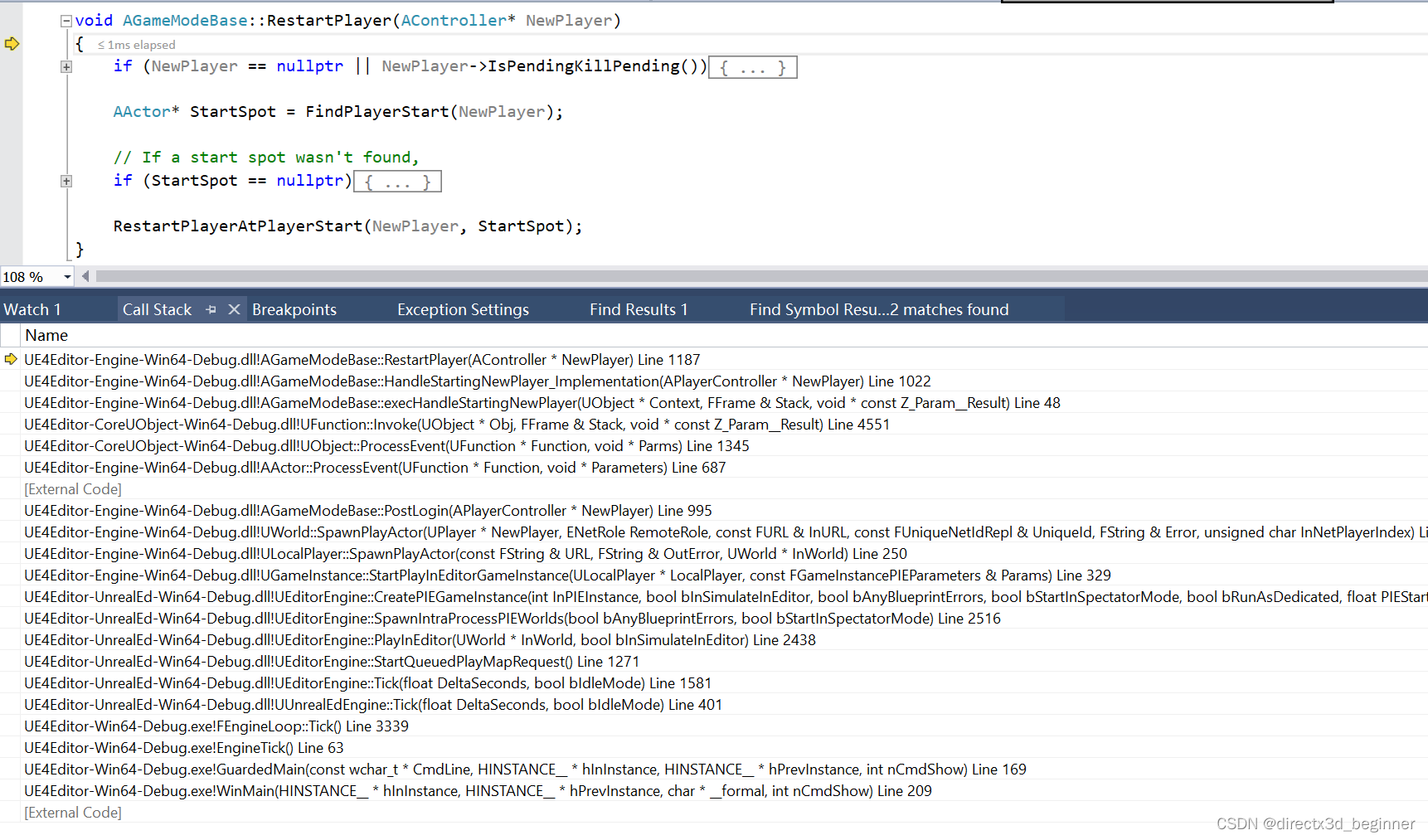Select UUnrealEdEngine::Tick Line 401 frame
The height and width of the screenshot is (840, 1428).
tap(373, 705)
